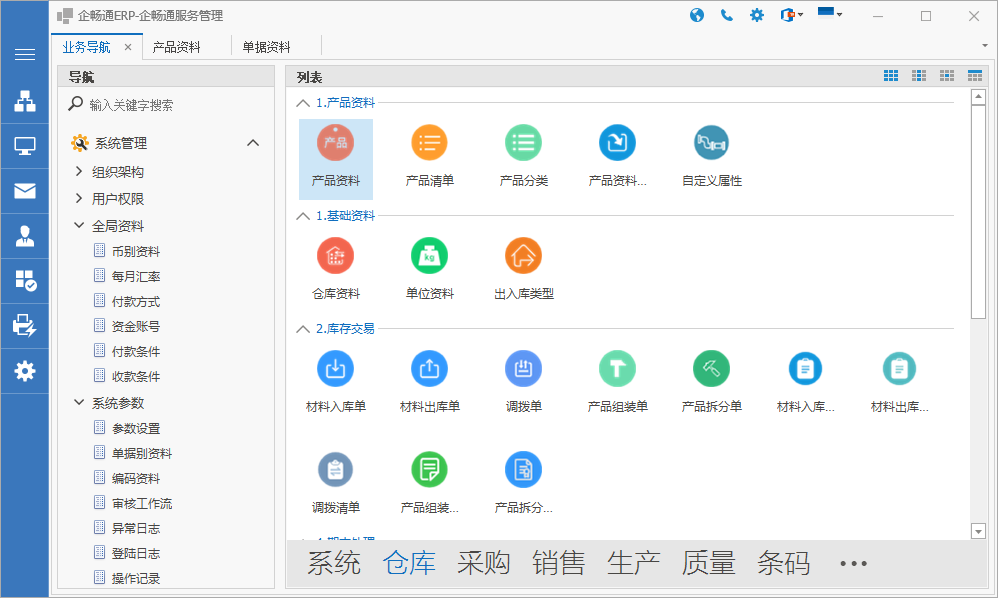The height and width of the screenshot is (598, 998).
Task: Click the user person sidebar icon
Action: (x=25, y=236)
